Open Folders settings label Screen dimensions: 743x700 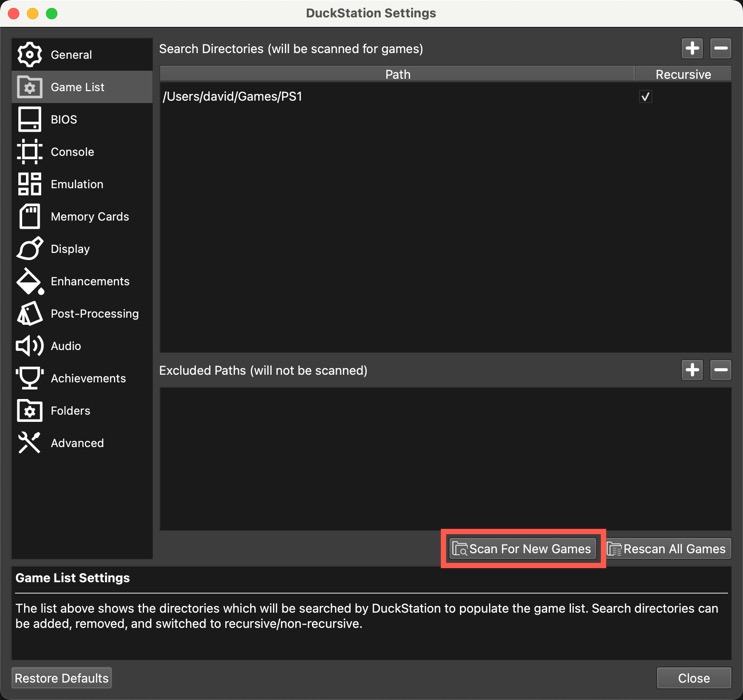pyautogui.click(x=71, y=410)
